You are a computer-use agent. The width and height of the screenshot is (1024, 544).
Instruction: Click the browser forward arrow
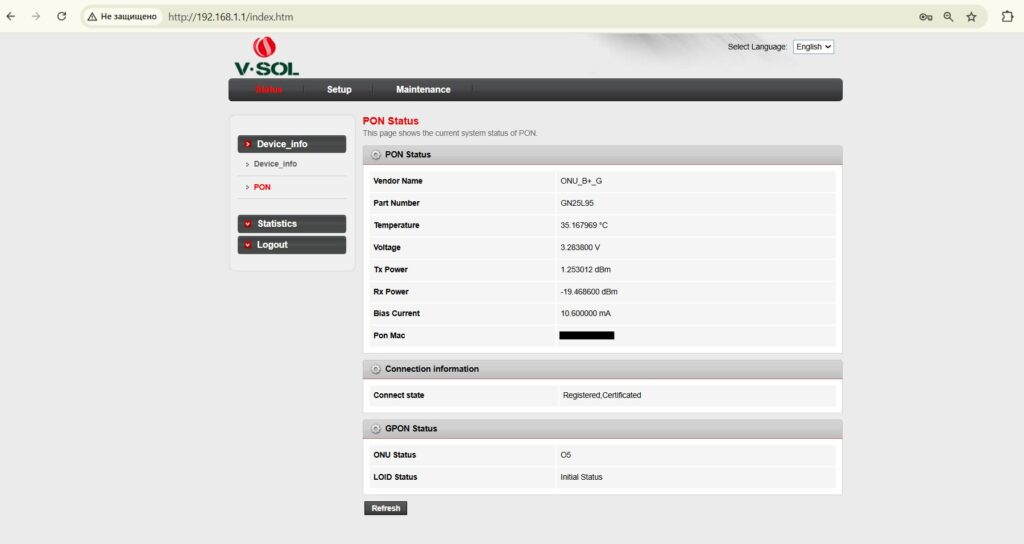click(x=36, y=17)
